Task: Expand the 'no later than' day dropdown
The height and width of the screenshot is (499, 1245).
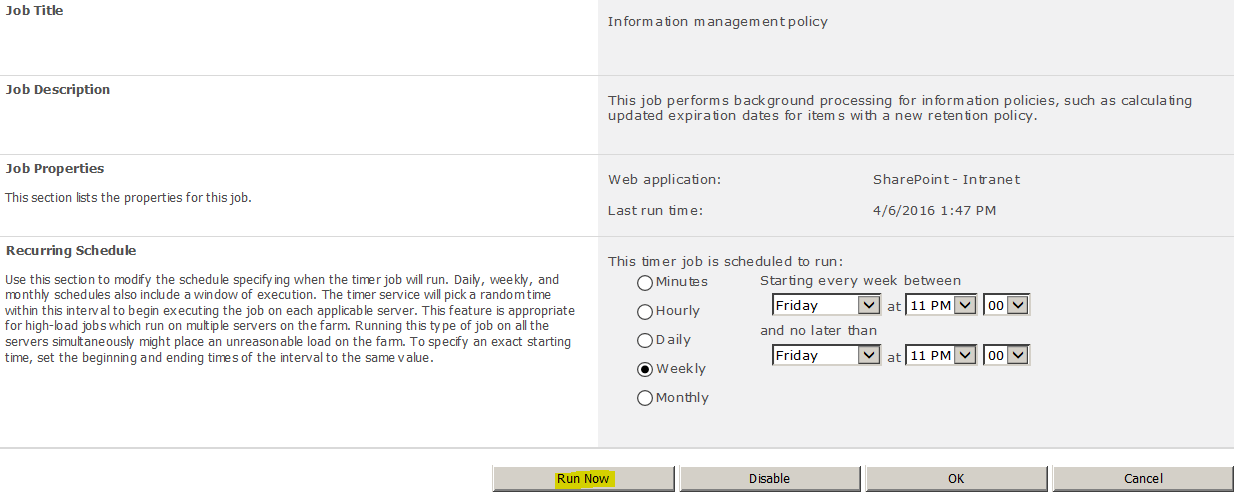Action: pyautogui.click(x=826, y=355)
